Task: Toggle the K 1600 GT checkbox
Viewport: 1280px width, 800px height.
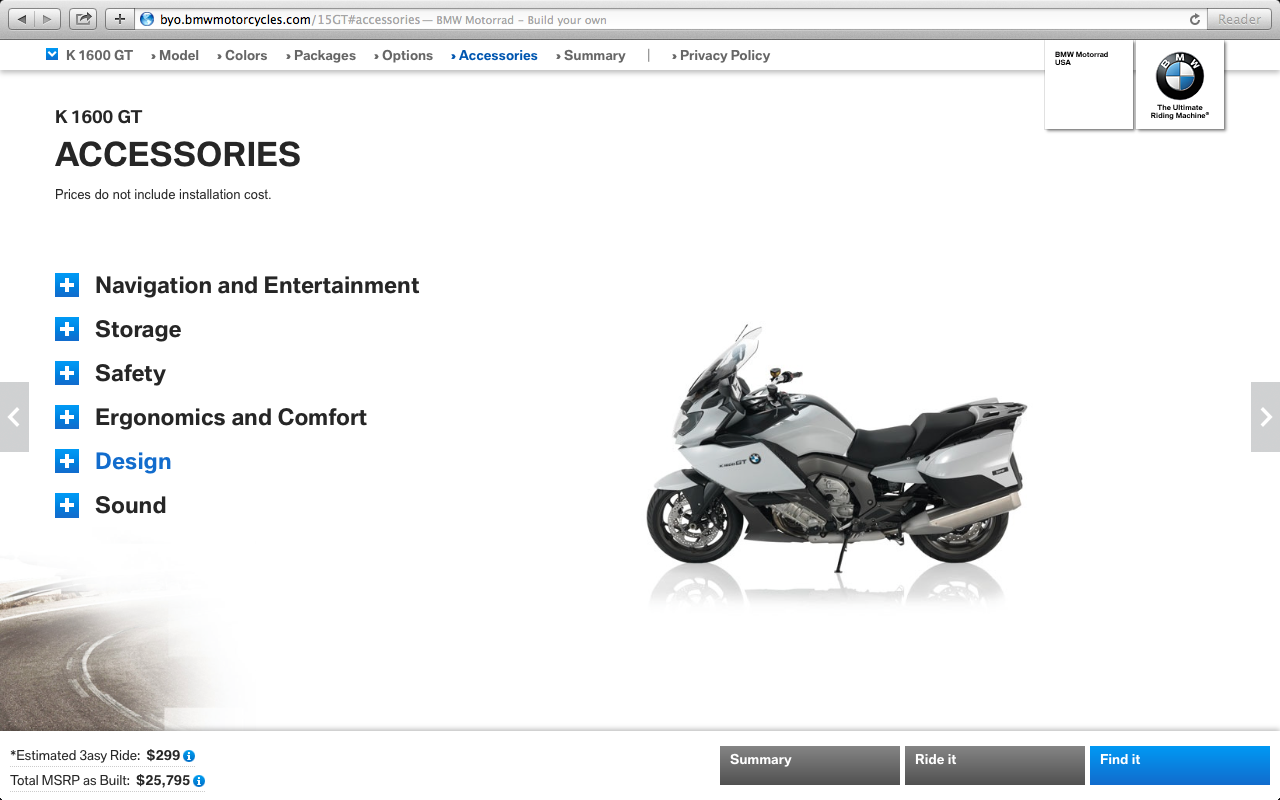Action: [x=52, y=55]
